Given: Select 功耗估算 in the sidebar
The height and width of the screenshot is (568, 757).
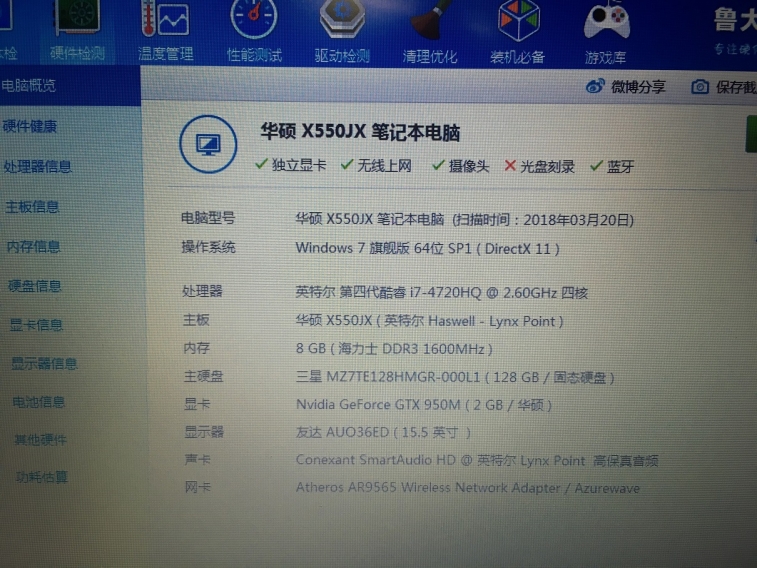Looking at the screenshot, I should click(42, 477).
